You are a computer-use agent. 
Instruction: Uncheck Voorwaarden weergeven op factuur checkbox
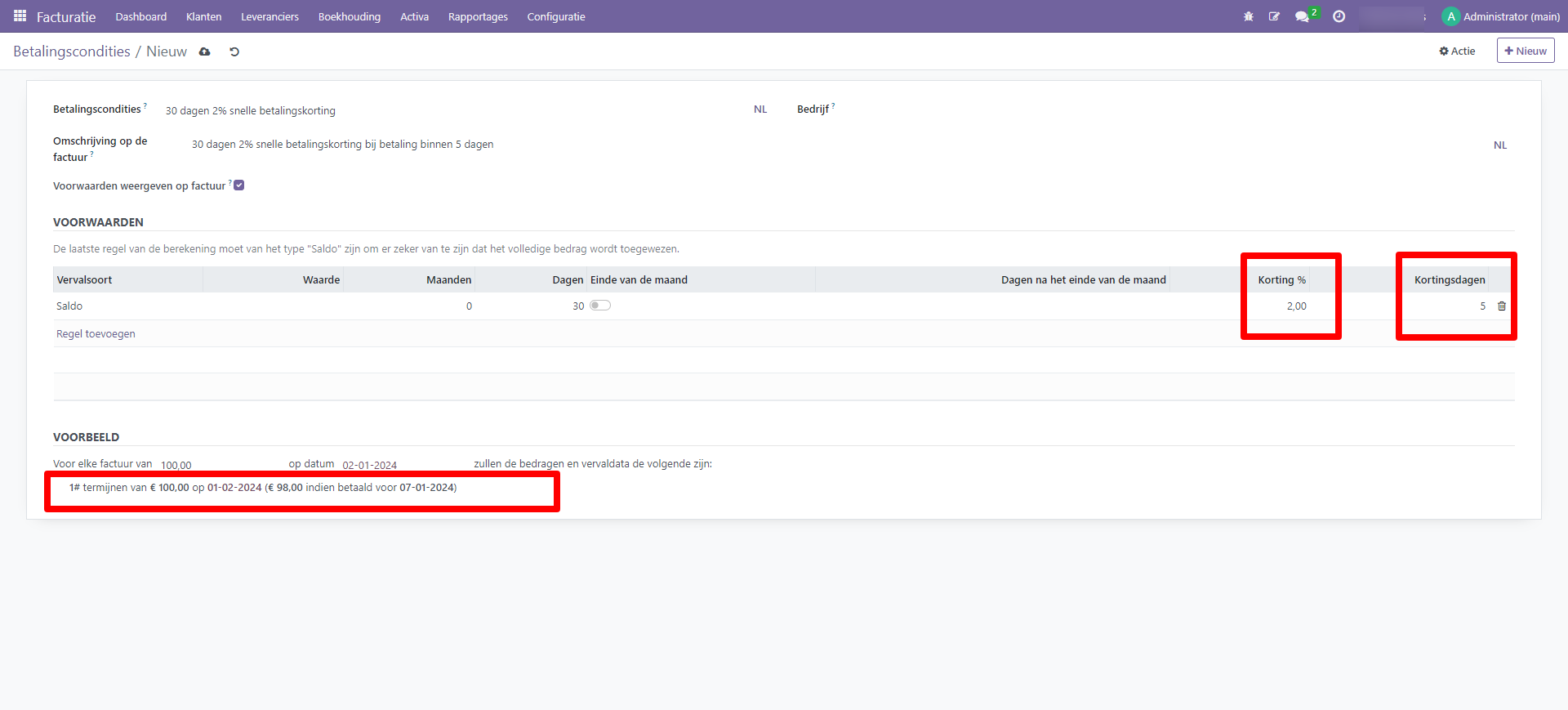tap(239, 185)
